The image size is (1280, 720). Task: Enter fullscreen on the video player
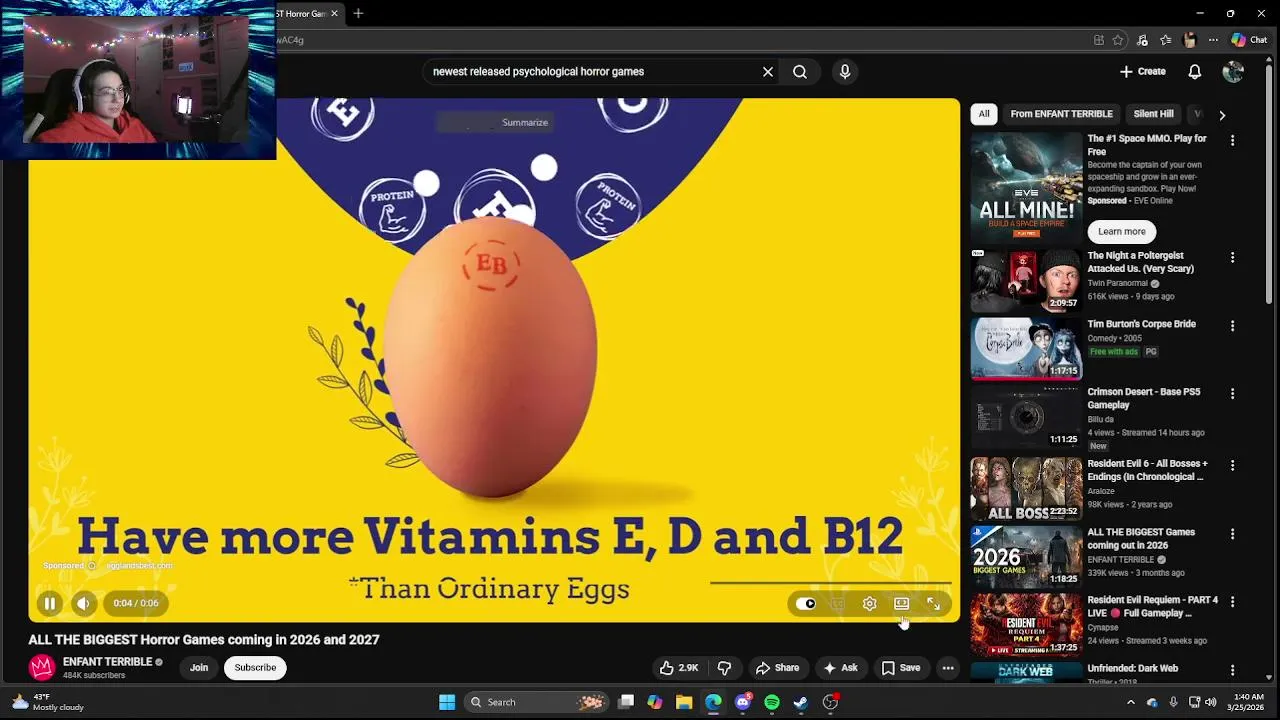(x=933, y=604)
